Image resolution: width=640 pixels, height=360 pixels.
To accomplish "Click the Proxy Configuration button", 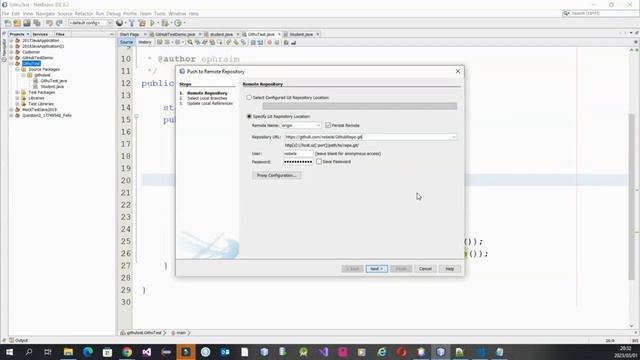I will pyautogui.click(x=276, y=176).
